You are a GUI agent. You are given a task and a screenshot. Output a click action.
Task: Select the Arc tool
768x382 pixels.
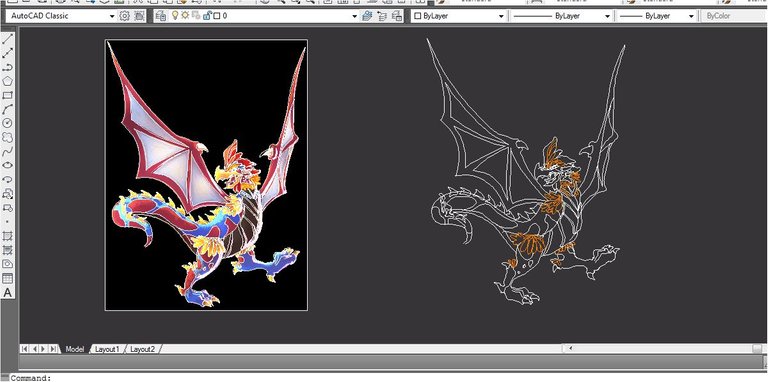(7, 109)
